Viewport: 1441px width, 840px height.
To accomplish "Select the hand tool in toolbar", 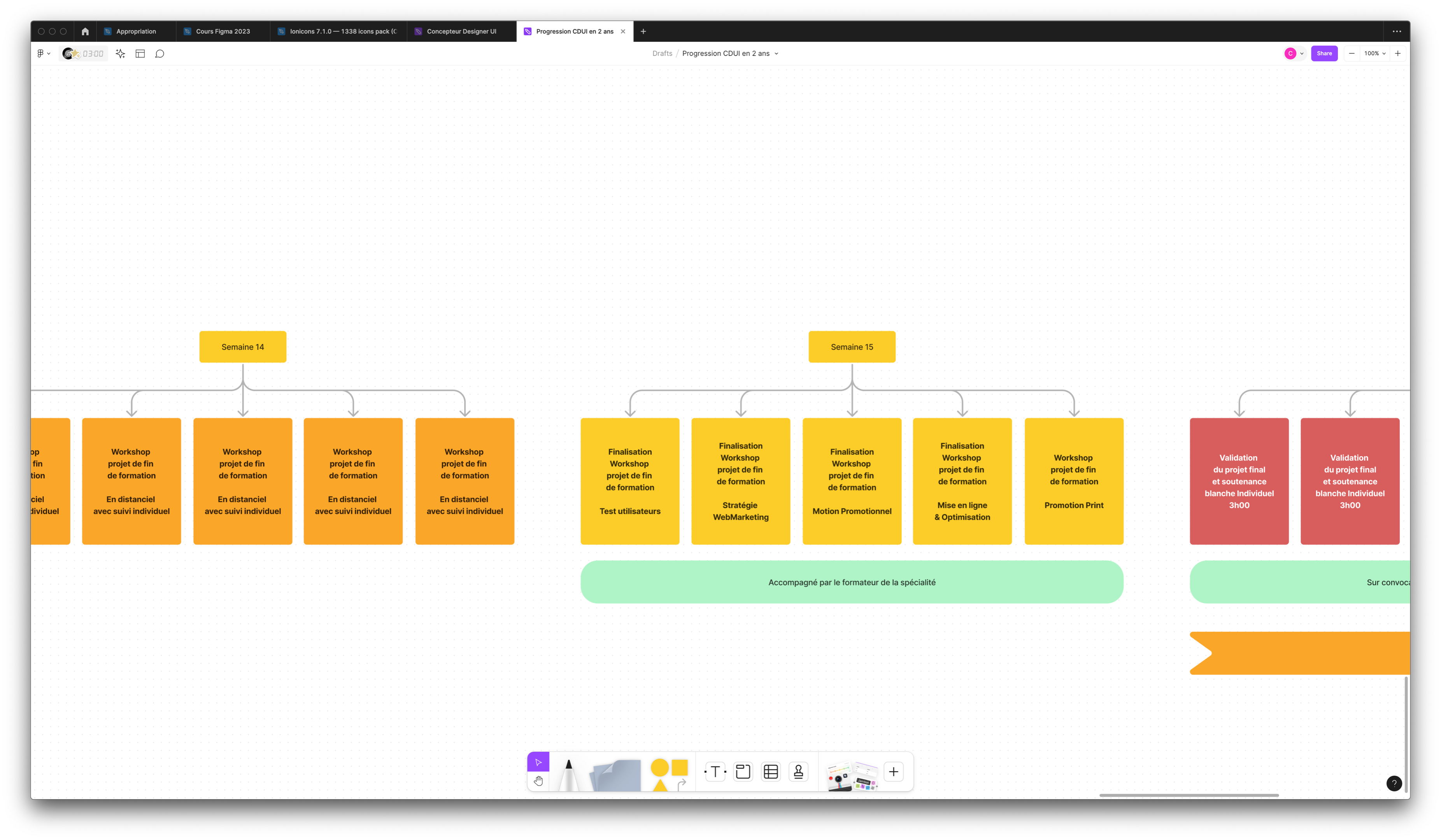I will click(538, 780).
